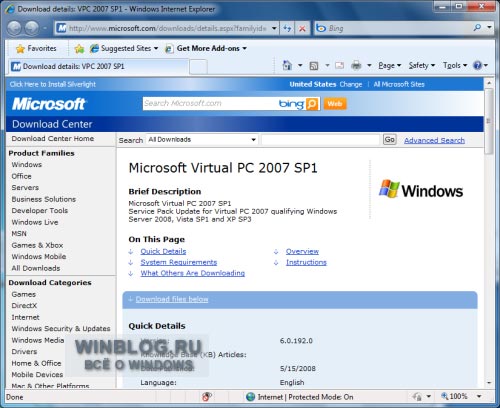Go forward with the Forward arrow button

pos(32,28)
